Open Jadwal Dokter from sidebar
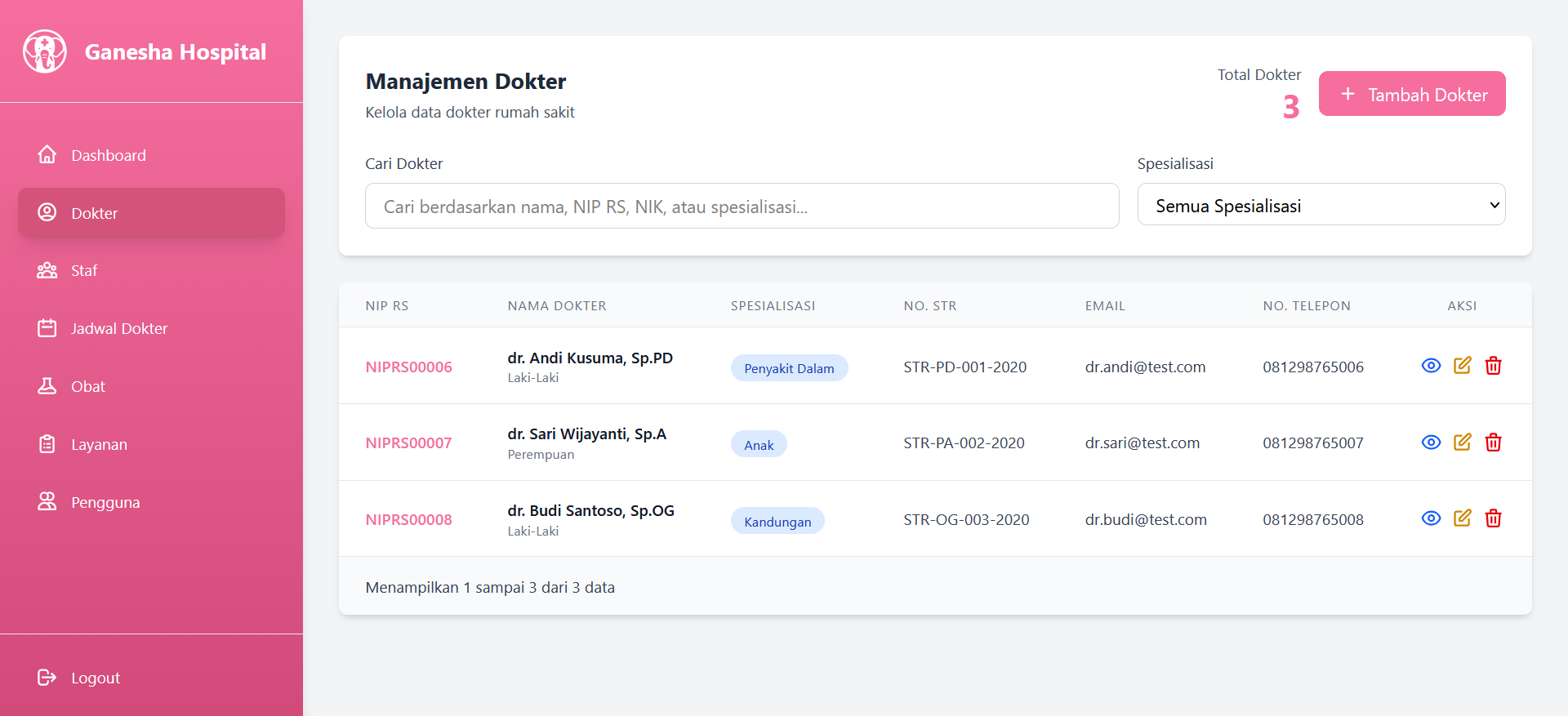Viewport: 1568px width, 716px height. 151,328
